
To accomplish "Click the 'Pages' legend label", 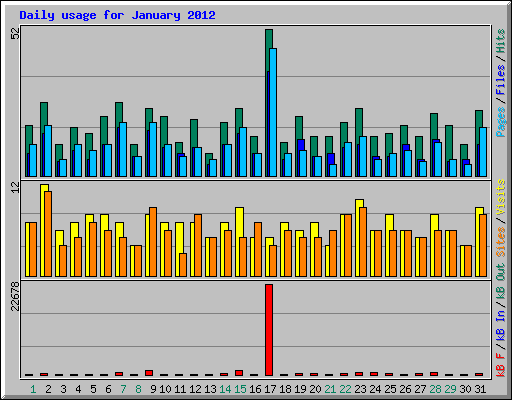I will point(501,121).
